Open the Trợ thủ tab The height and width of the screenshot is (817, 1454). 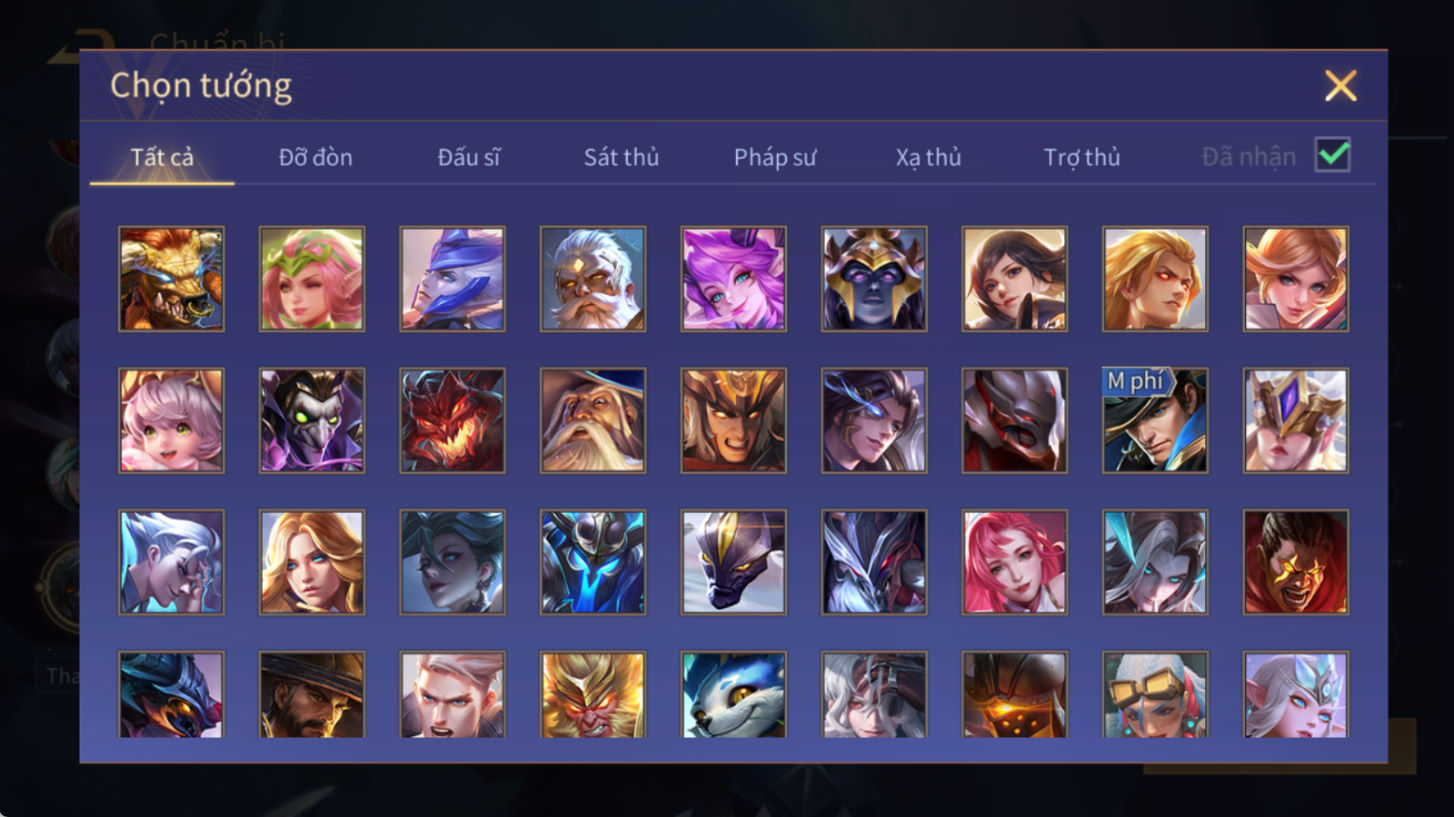1082,157
